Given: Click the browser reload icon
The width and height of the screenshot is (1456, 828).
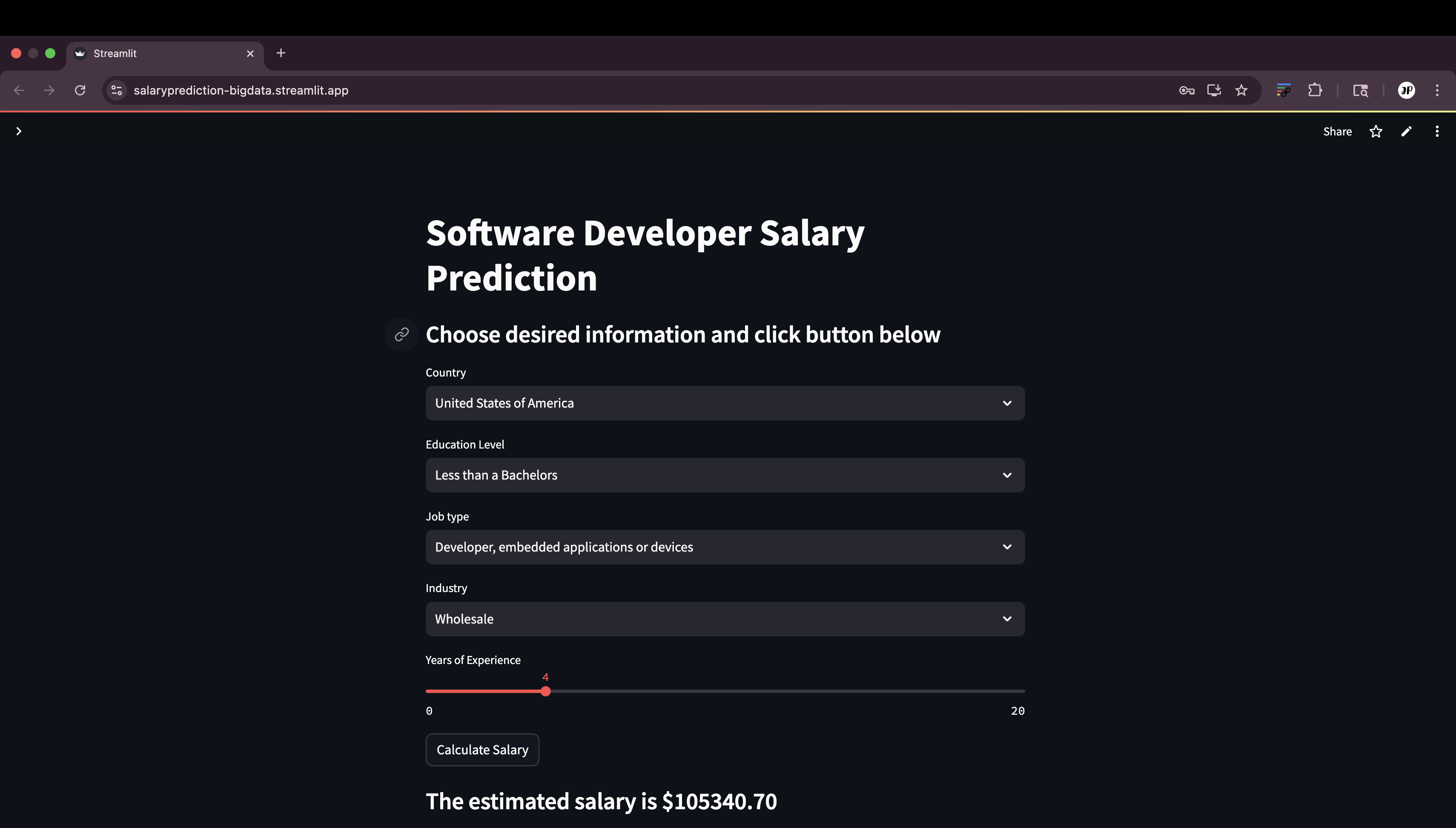Looking at the screenshot, I should [x=80, y=90].
